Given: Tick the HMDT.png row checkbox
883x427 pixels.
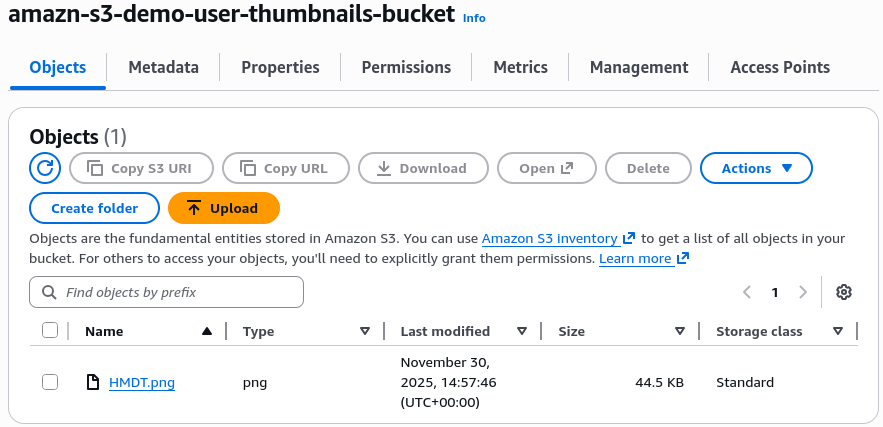Looking at the screenshot, I should click(50, 382).
